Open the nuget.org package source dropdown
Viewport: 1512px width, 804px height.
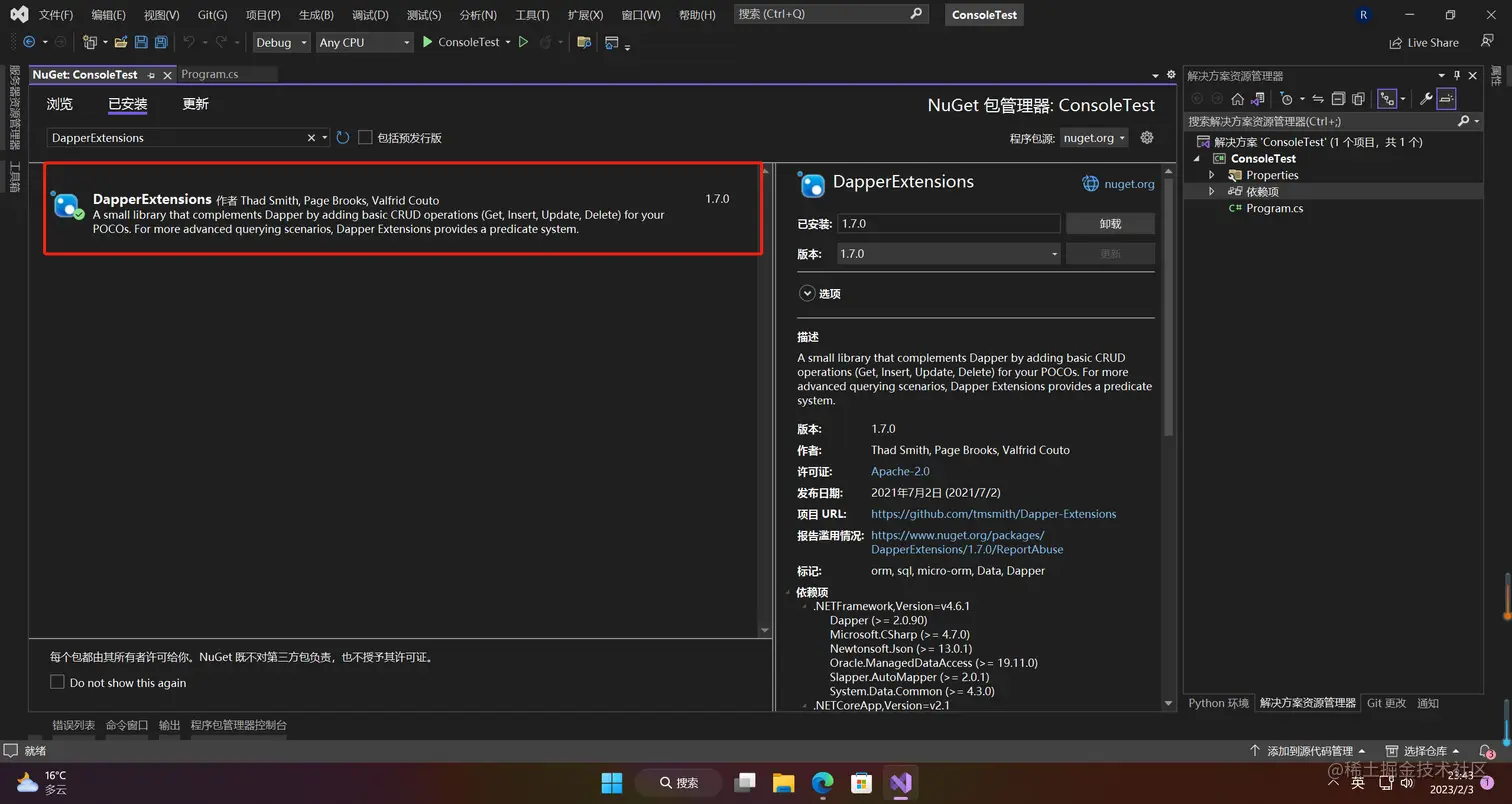(x=1094, y=137)
